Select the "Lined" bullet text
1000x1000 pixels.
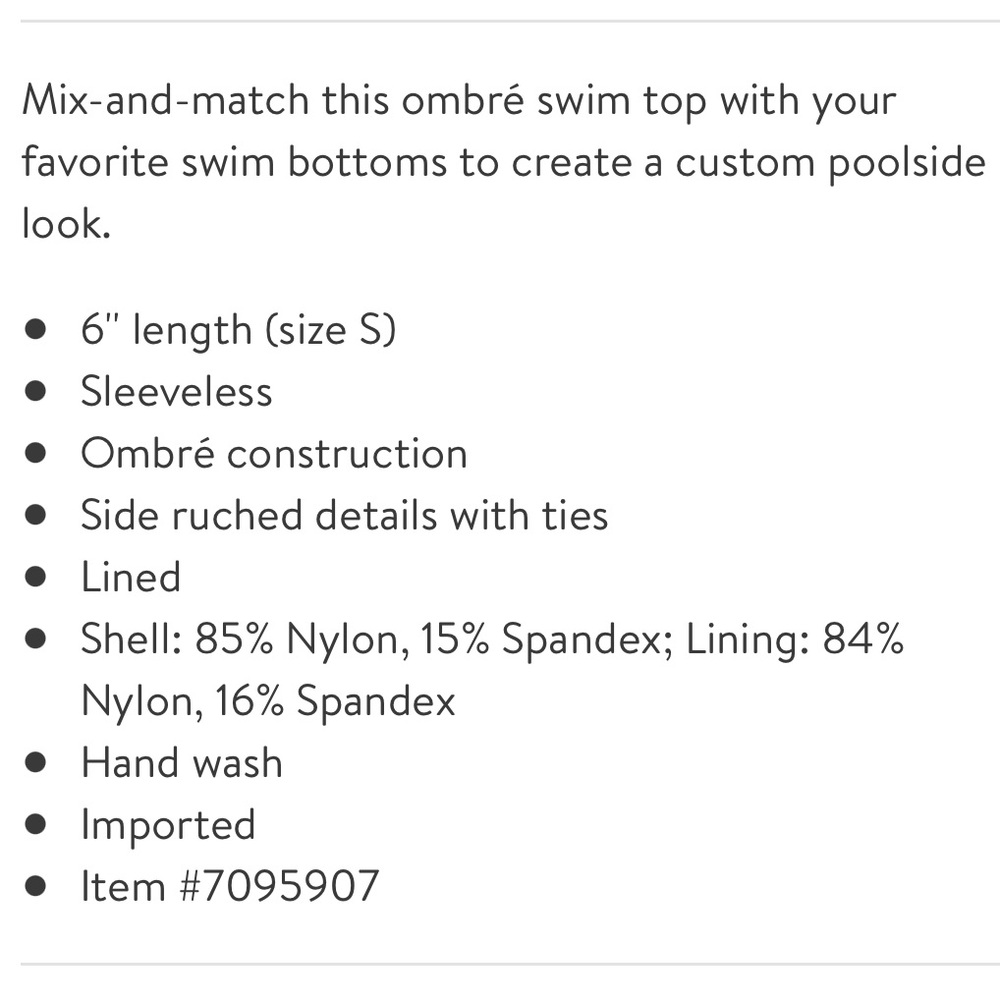(131, 577)
